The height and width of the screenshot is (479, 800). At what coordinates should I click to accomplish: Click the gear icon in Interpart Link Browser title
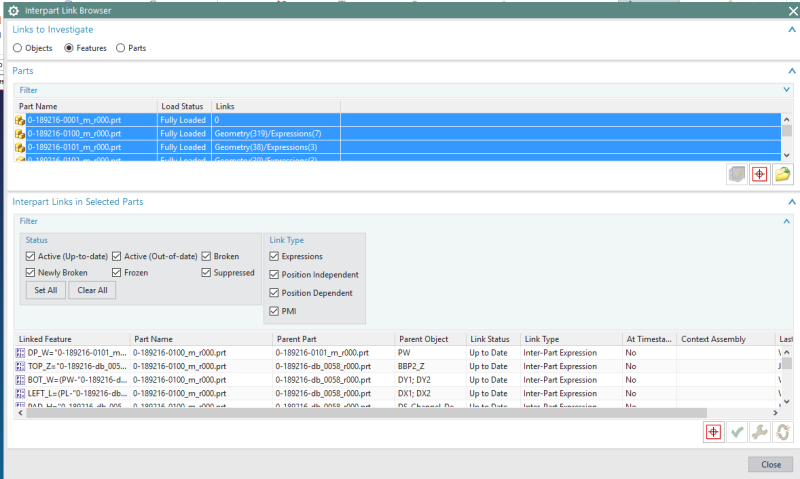14,10
